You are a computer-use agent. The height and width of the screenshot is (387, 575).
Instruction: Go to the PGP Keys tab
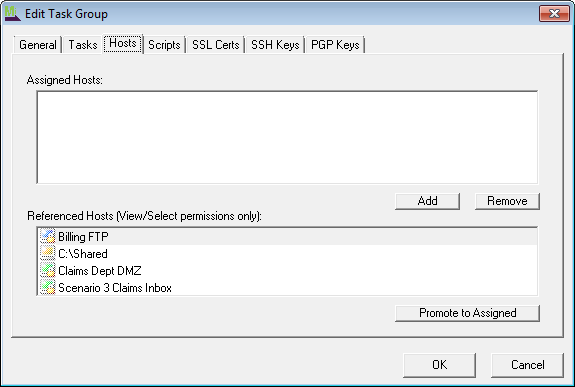pyautogui.click(x=335, y=45)
